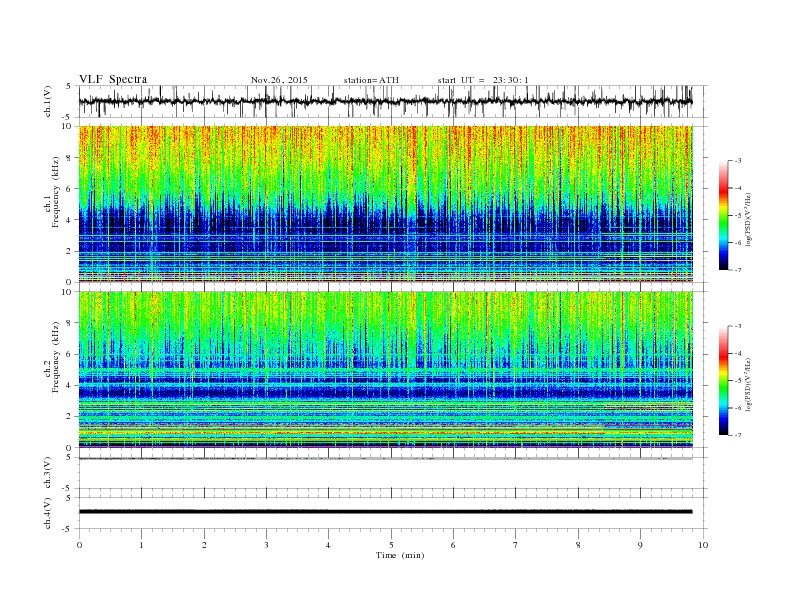Click the "10" time axis tick label
The image size is (792, 612).
click(703, 545)
